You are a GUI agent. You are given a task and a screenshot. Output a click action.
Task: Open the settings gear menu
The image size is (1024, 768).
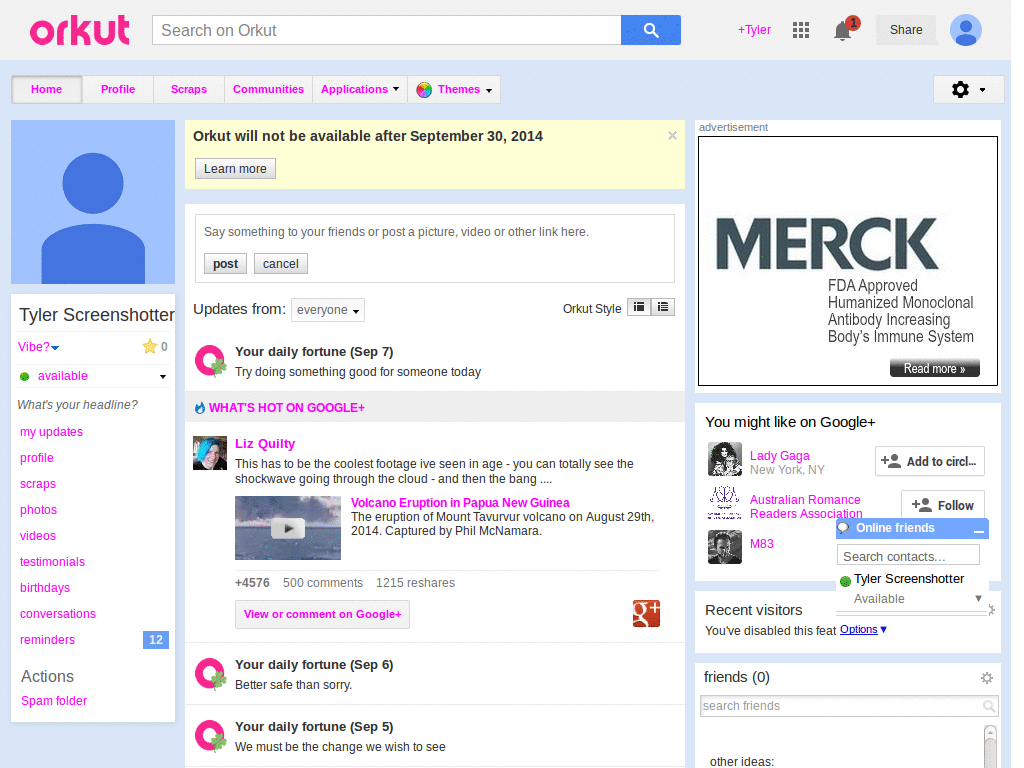click(x=968, y=89)
